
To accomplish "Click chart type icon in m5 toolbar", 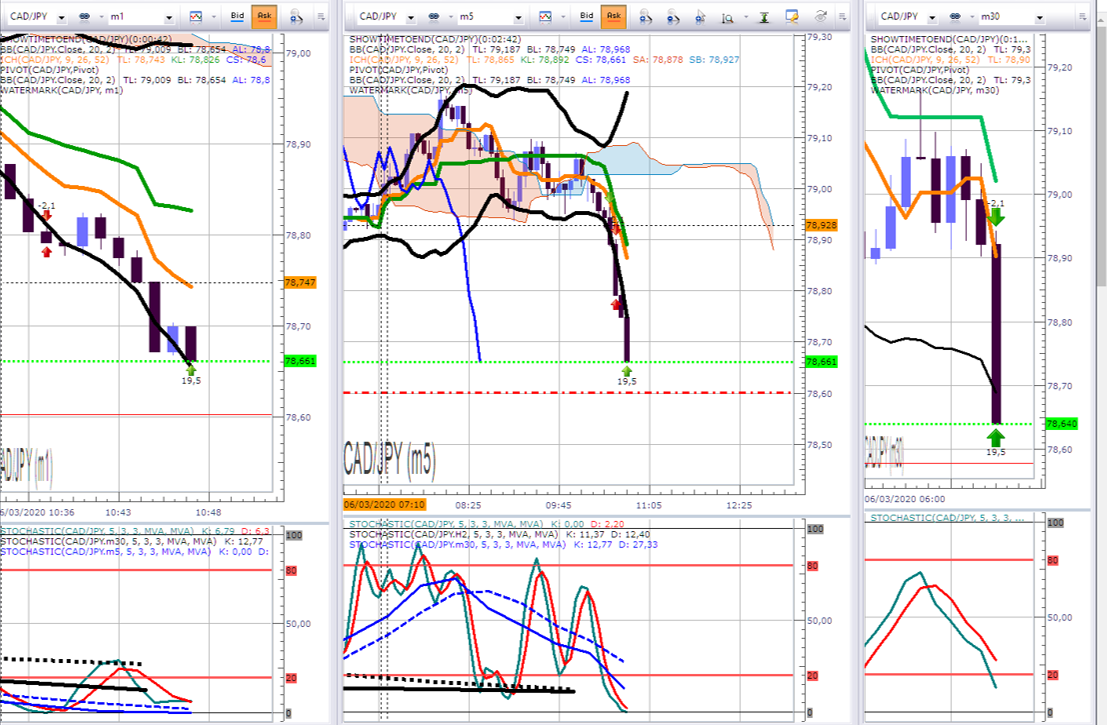I will point(546,16).
